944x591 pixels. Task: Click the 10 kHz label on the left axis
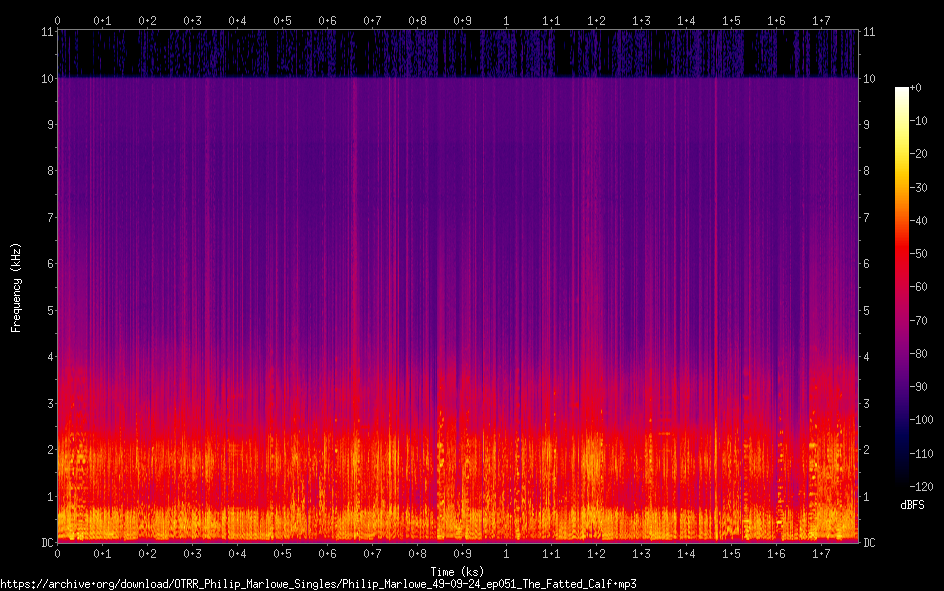pyautogui.click(x=45, y=78)
